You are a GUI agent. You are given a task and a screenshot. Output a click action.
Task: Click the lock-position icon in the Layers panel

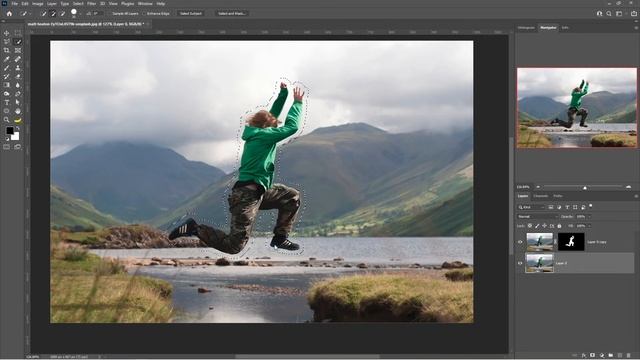point(544,226)
